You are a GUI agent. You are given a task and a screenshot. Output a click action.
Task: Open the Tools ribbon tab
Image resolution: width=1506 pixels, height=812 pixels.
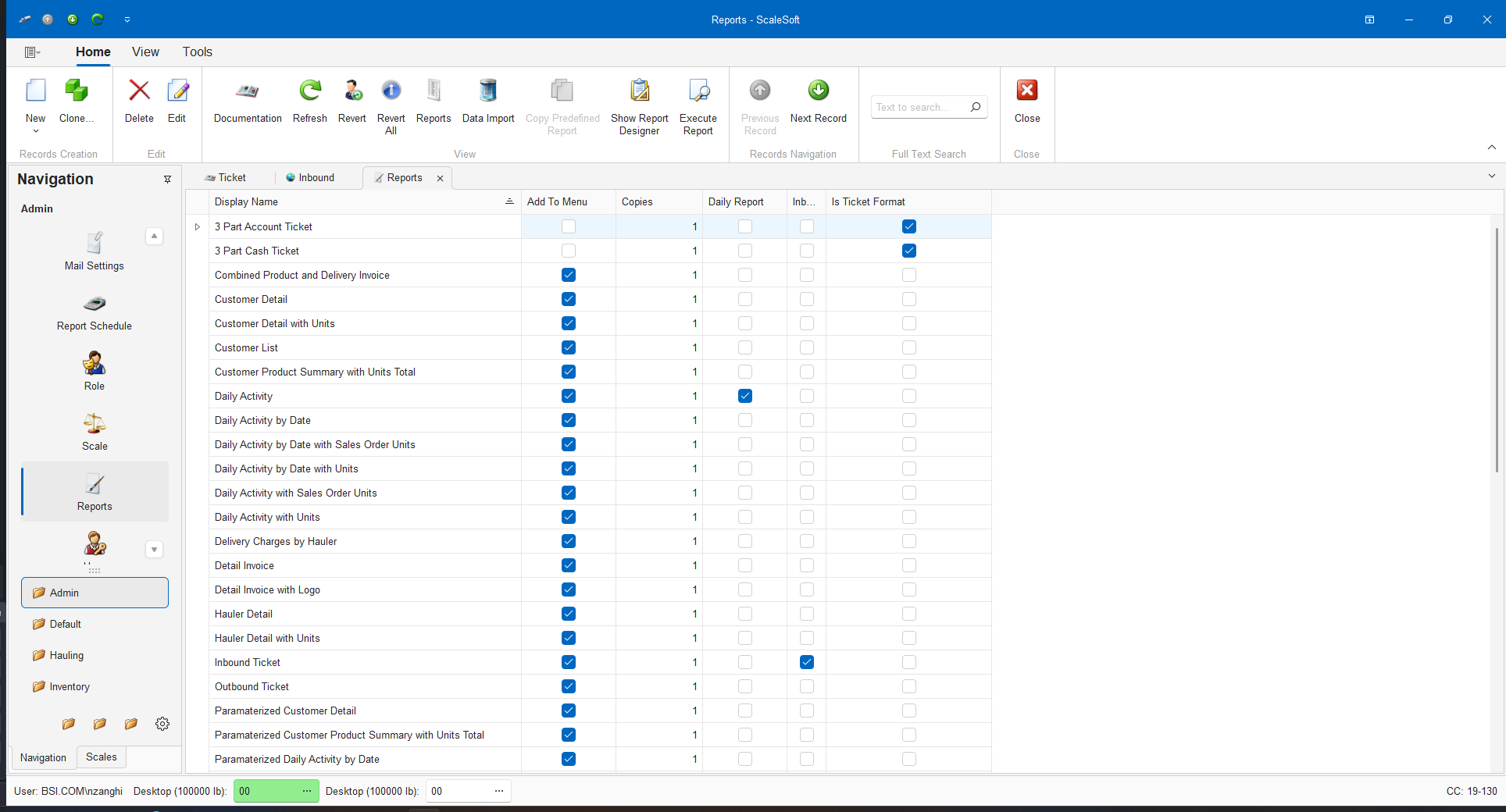pos(198,52)
